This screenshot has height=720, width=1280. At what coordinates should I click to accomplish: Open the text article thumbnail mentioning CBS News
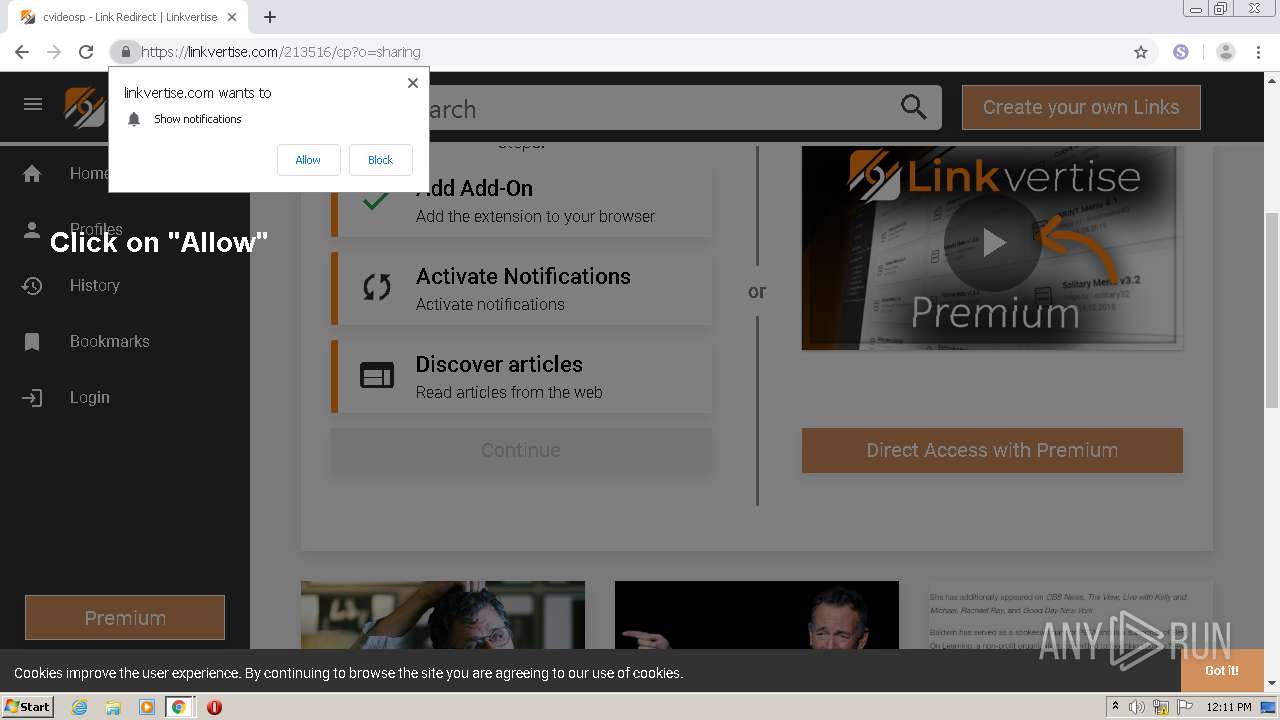pos(1071,616)
